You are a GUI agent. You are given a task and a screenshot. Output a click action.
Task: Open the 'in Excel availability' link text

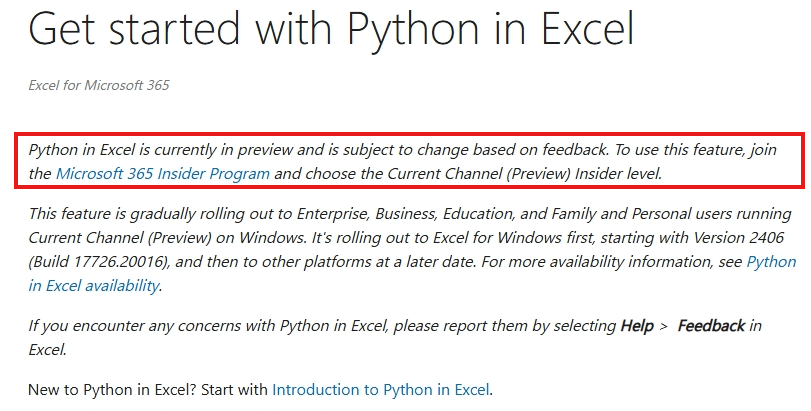[94, 285]
